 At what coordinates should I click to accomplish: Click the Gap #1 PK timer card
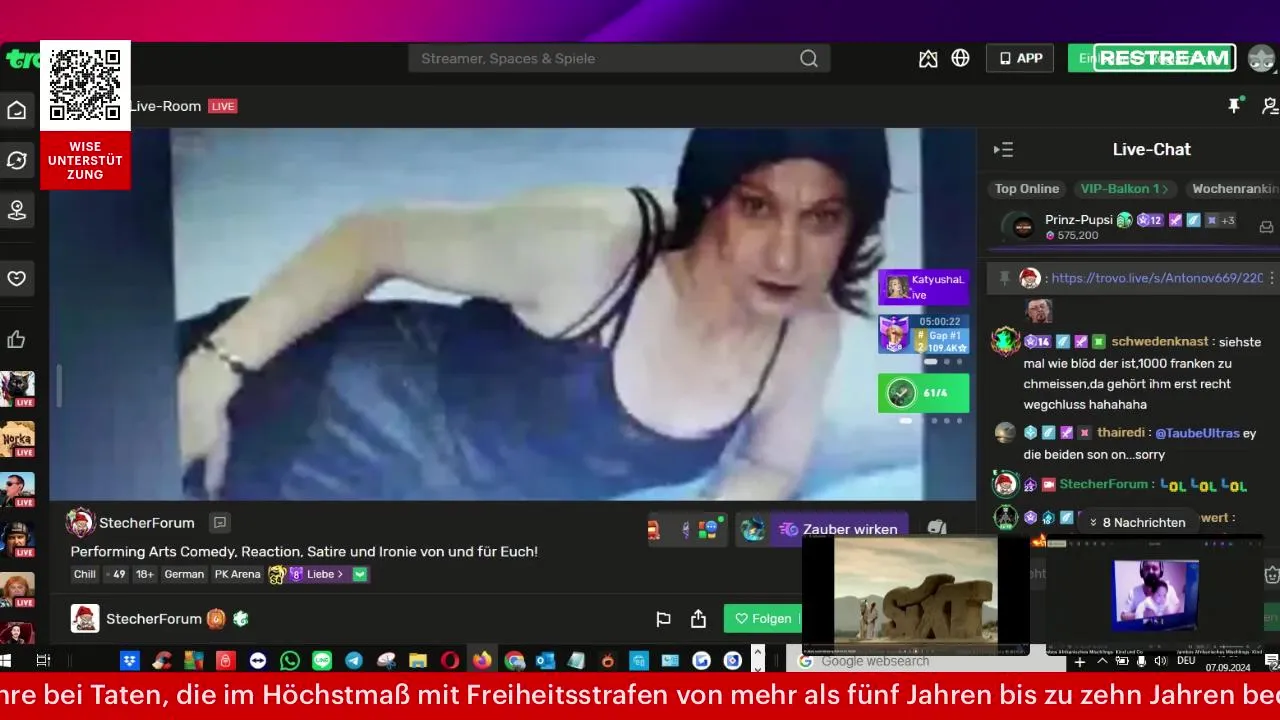923,335
